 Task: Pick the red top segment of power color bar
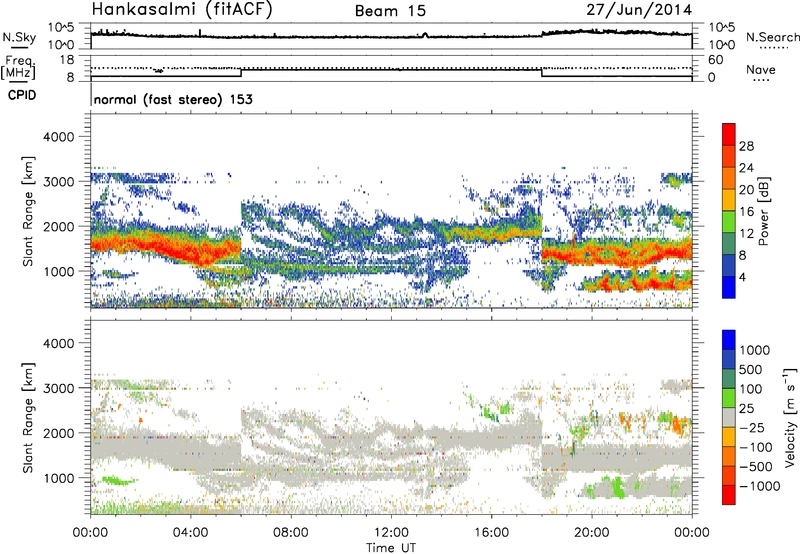[x=729, y=135]
